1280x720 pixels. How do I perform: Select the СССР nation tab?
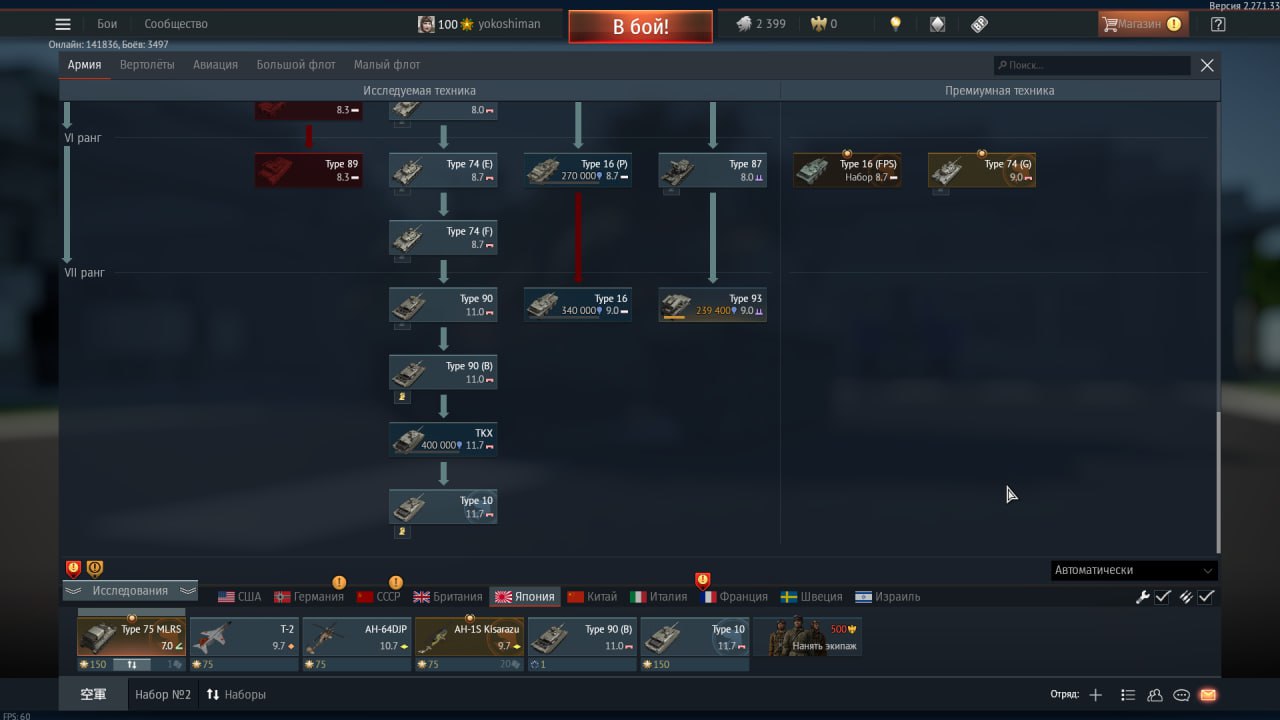[x=379, y=597]
